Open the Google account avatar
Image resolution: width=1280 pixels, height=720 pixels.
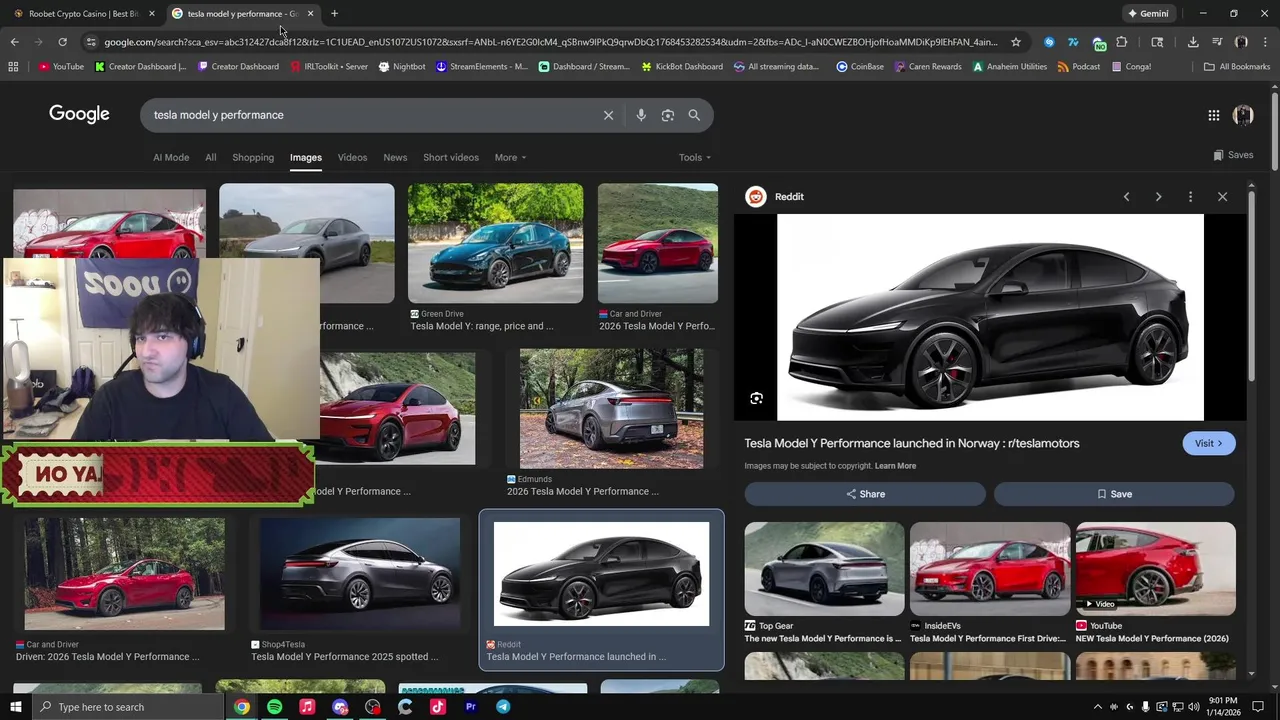tap(1243, 115)
